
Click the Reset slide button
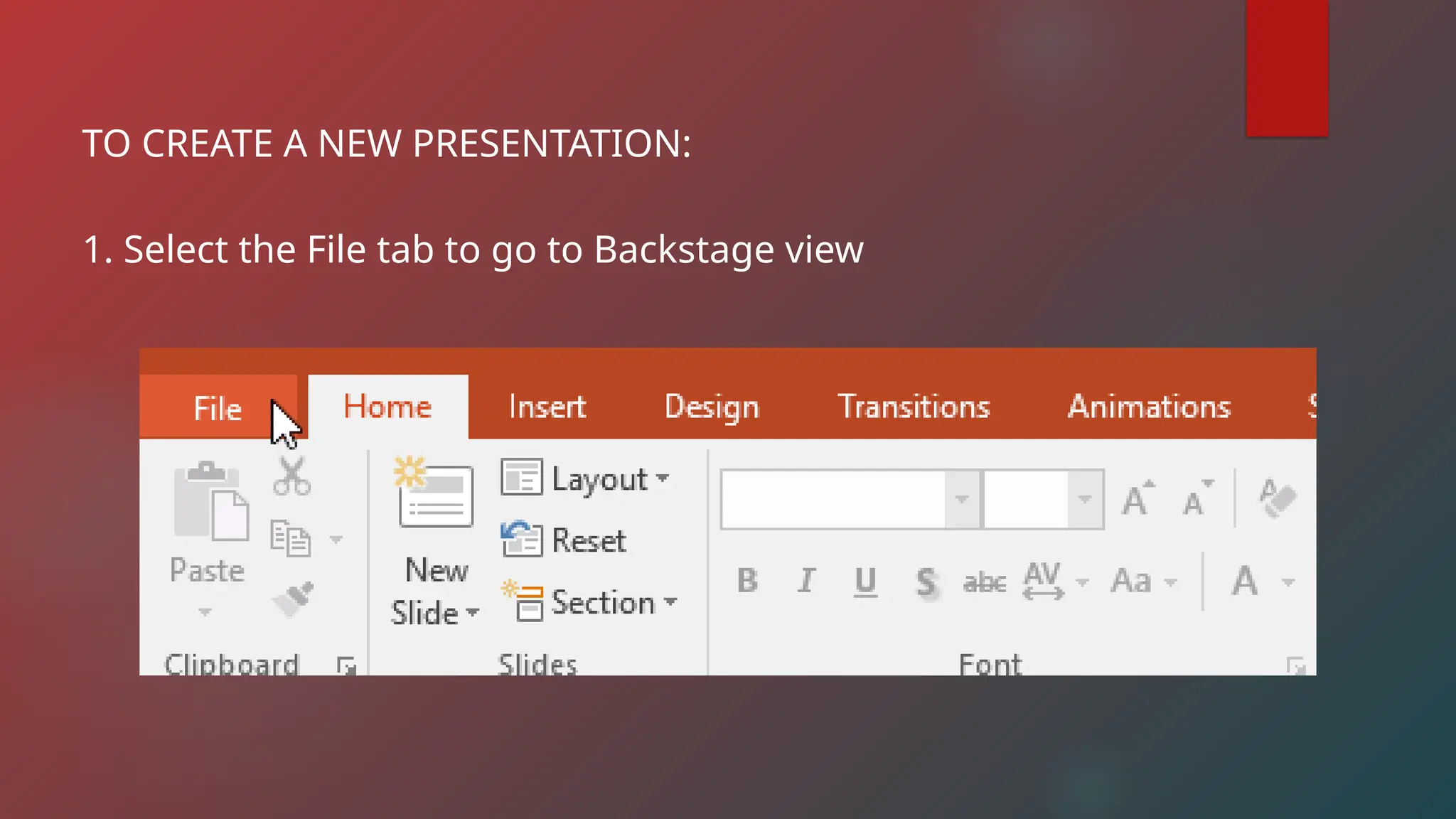pos(564,540)
